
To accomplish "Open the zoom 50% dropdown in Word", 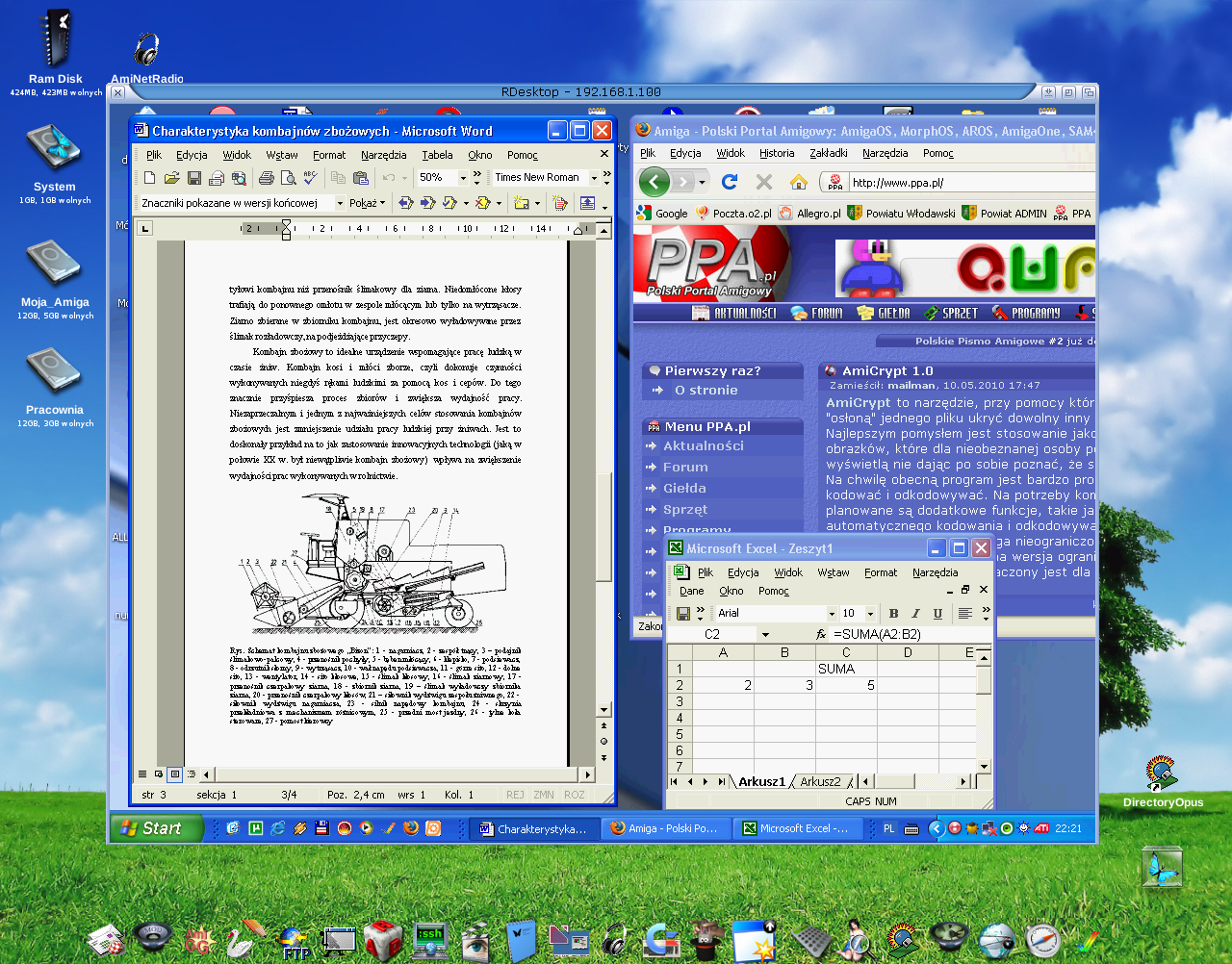I will (462, 178).
